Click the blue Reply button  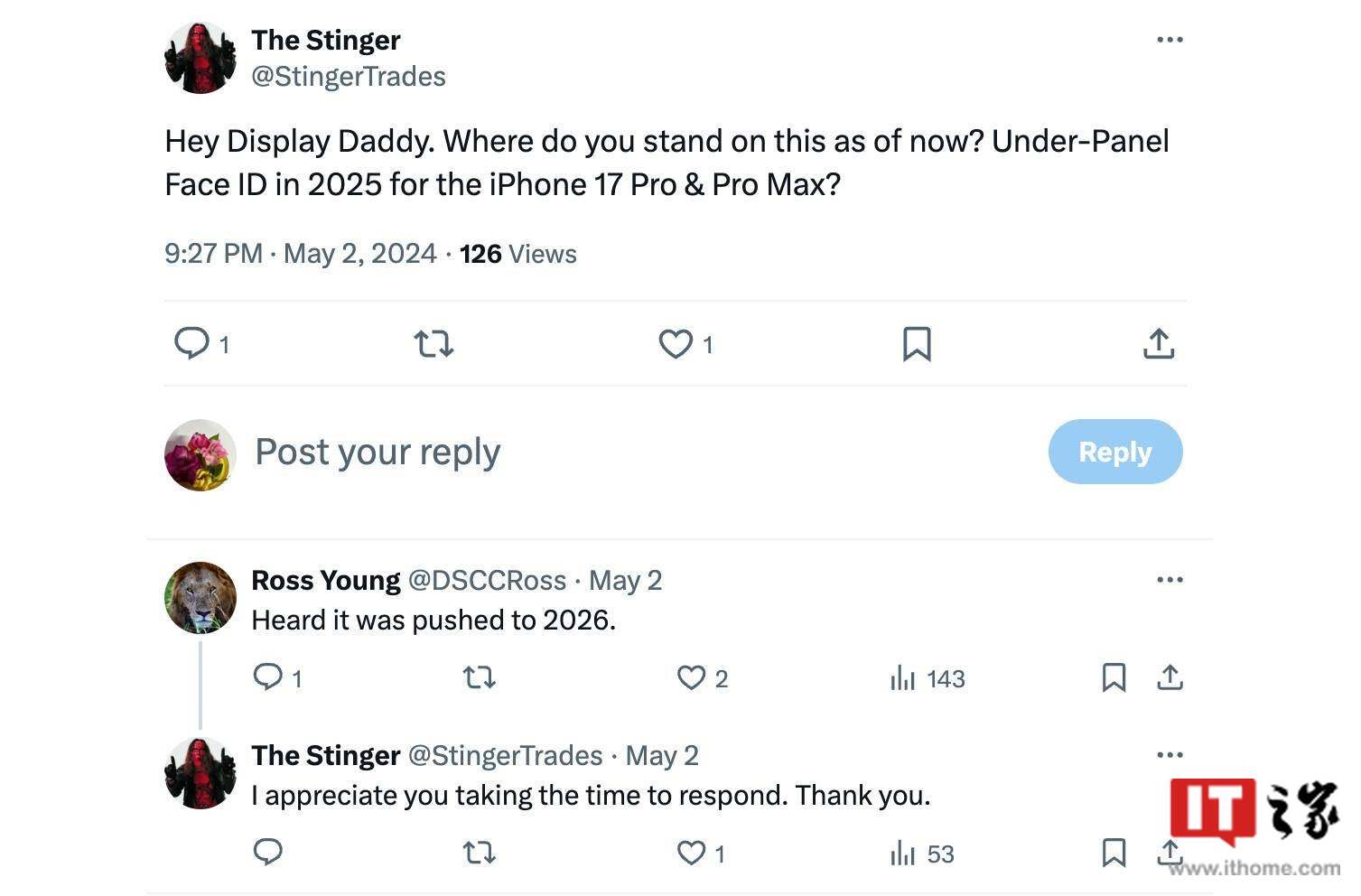coord(1115,452)
